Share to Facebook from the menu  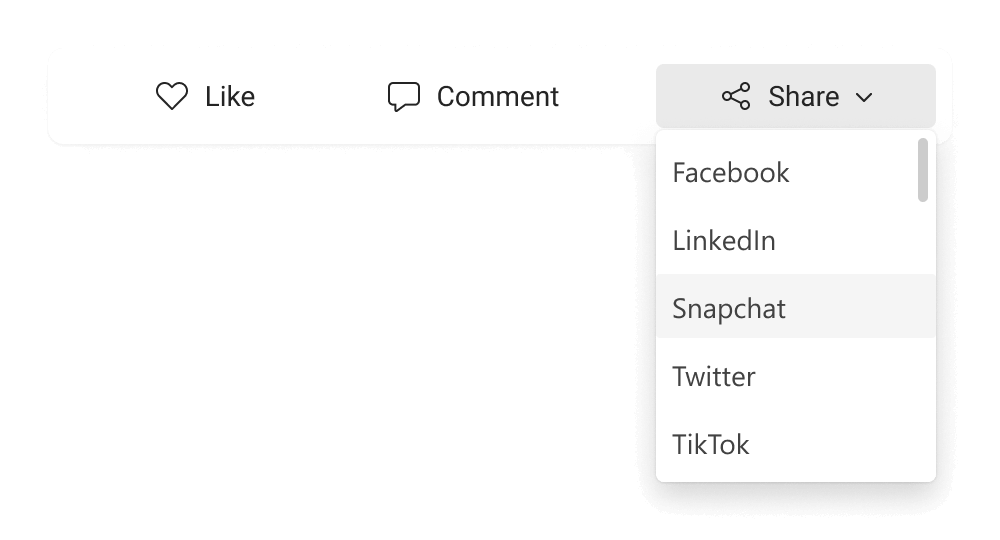731,173
